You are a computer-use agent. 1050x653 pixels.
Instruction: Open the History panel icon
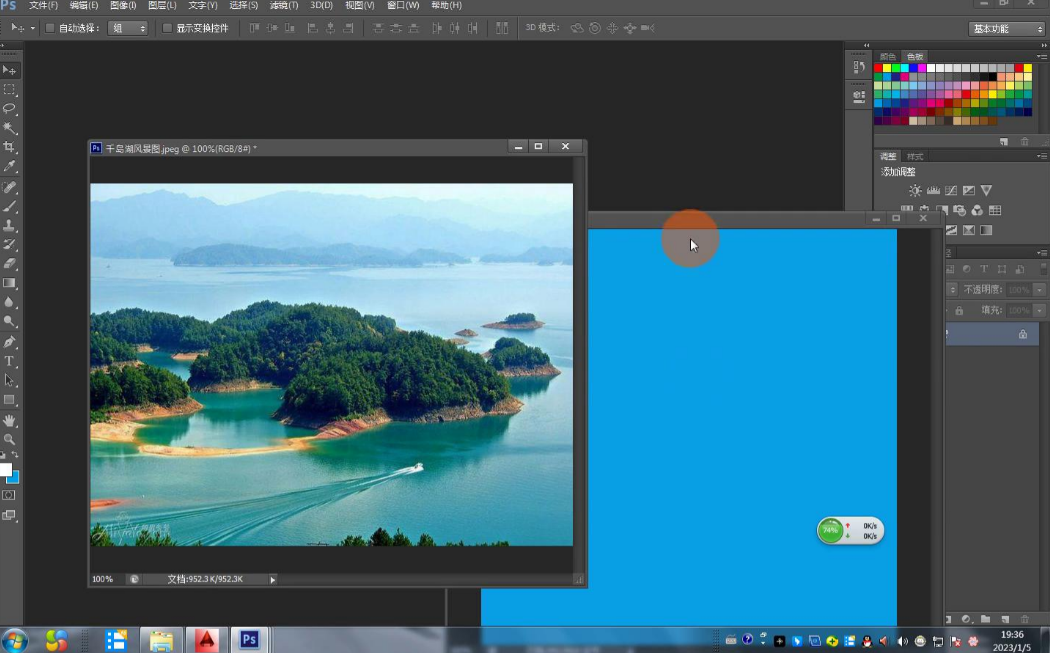tap(859, 67)
